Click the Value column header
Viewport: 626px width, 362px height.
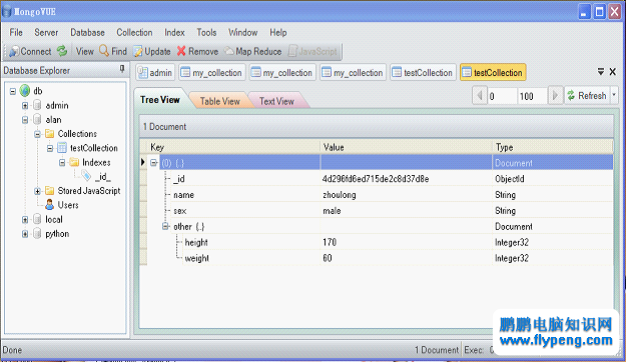pos(406,147)
